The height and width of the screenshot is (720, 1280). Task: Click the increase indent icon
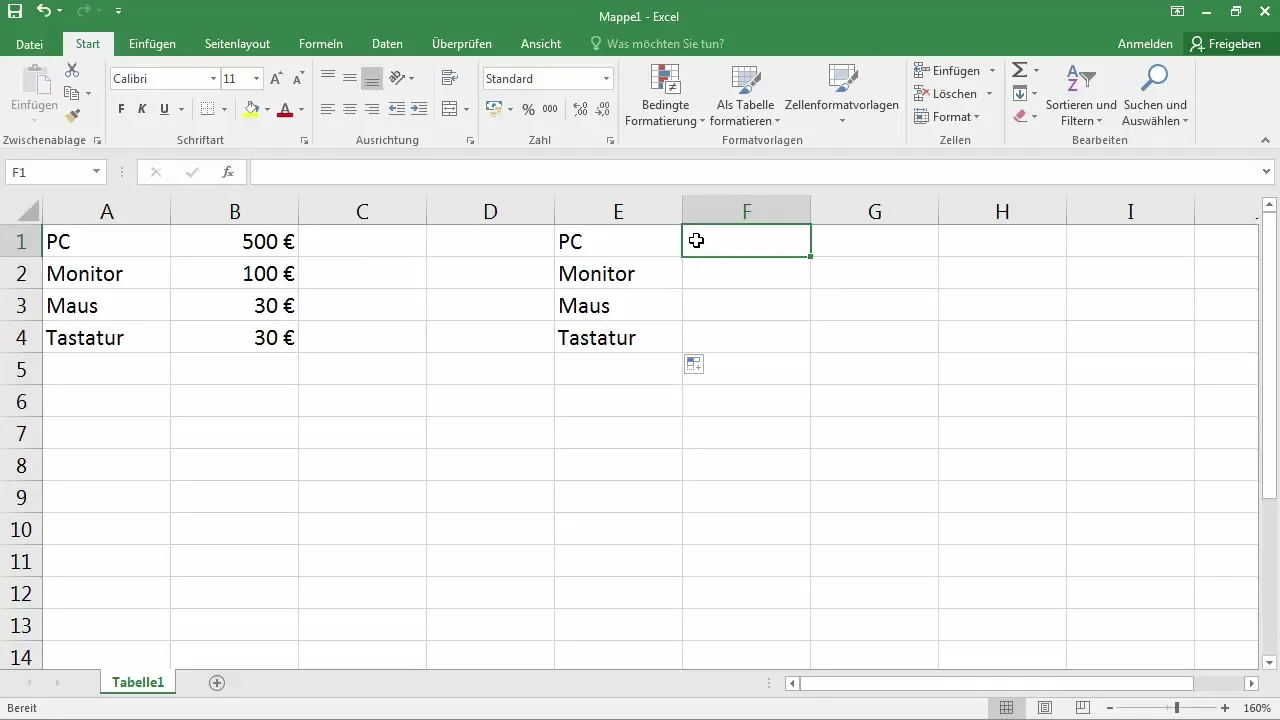pos(419,109)
